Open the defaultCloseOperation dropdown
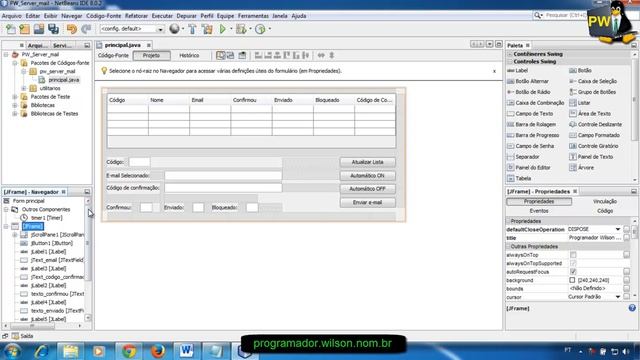 pyautogui.click(x=618, y=229)
